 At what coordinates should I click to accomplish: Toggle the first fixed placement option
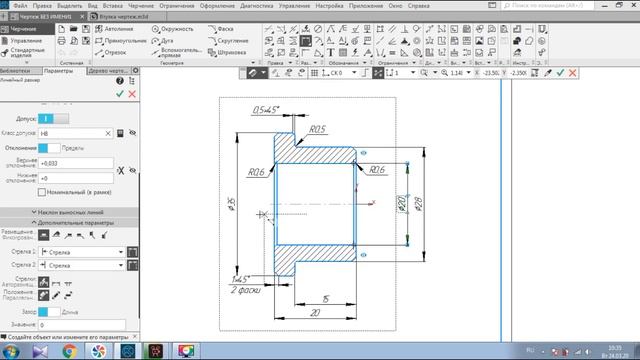(x=44, y=235)
